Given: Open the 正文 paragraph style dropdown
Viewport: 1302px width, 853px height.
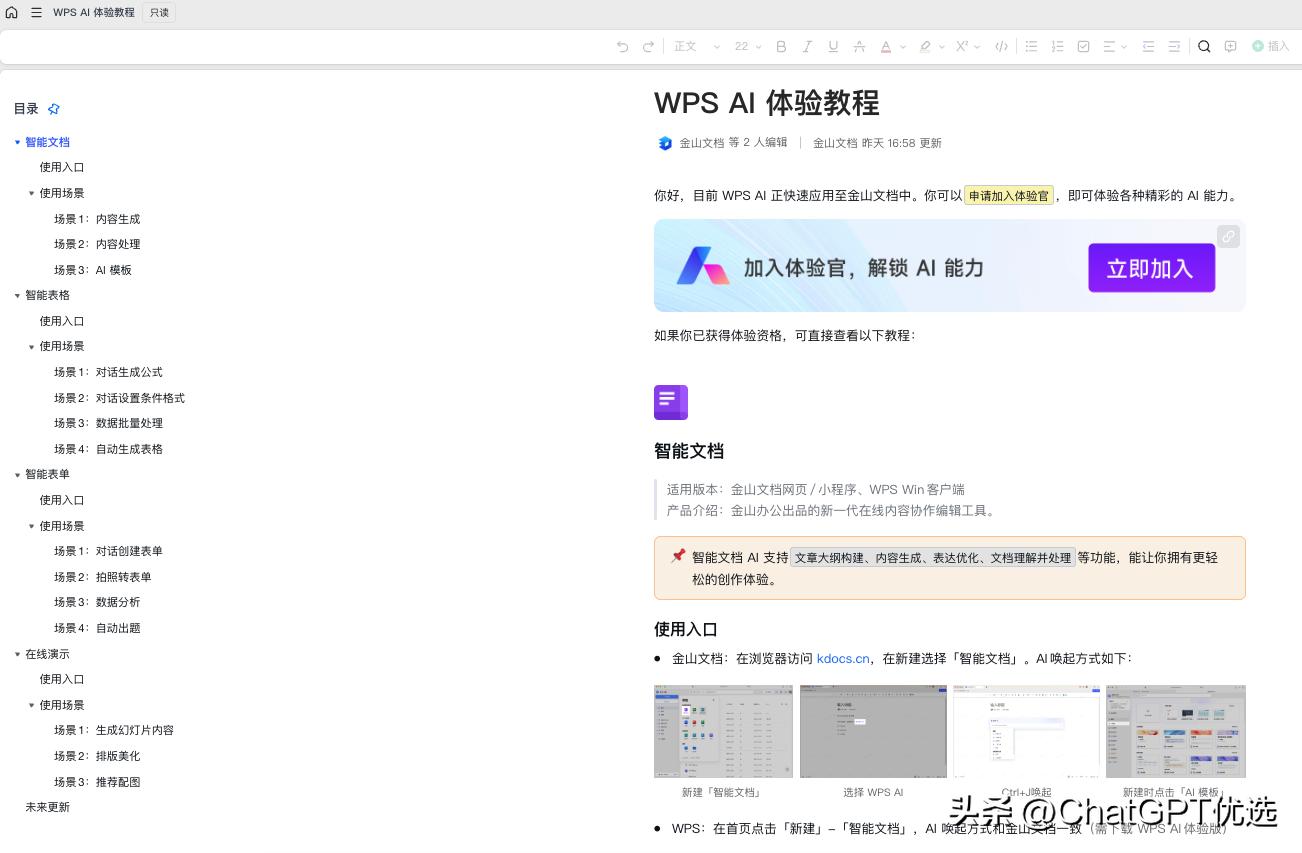Looking at the screenshot, I should coord(691,46).
